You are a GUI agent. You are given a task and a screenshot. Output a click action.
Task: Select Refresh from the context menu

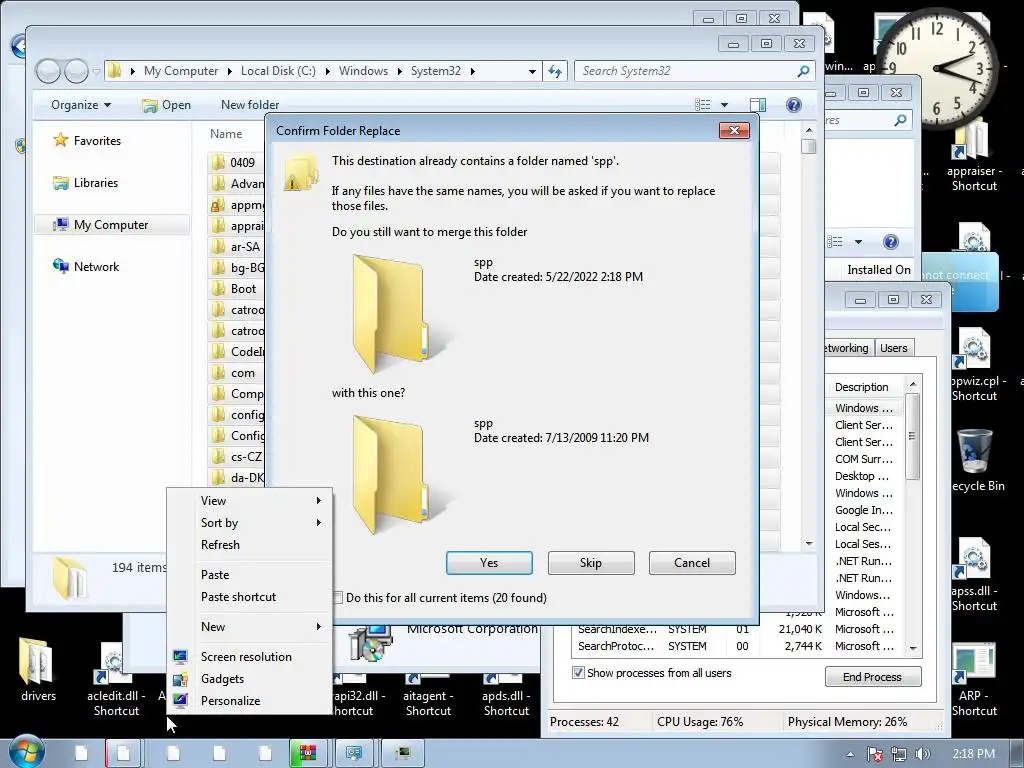[251, 545]
